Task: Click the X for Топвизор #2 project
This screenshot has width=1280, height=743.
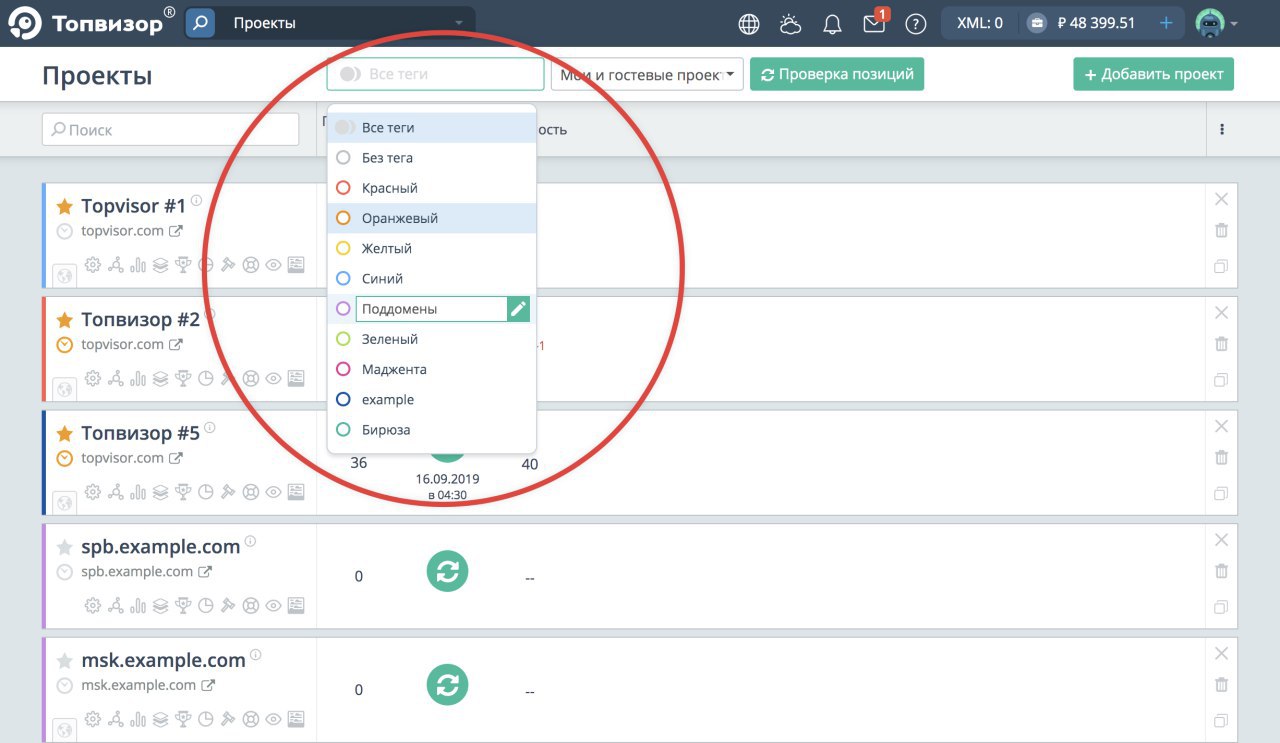Action: 1221,313
